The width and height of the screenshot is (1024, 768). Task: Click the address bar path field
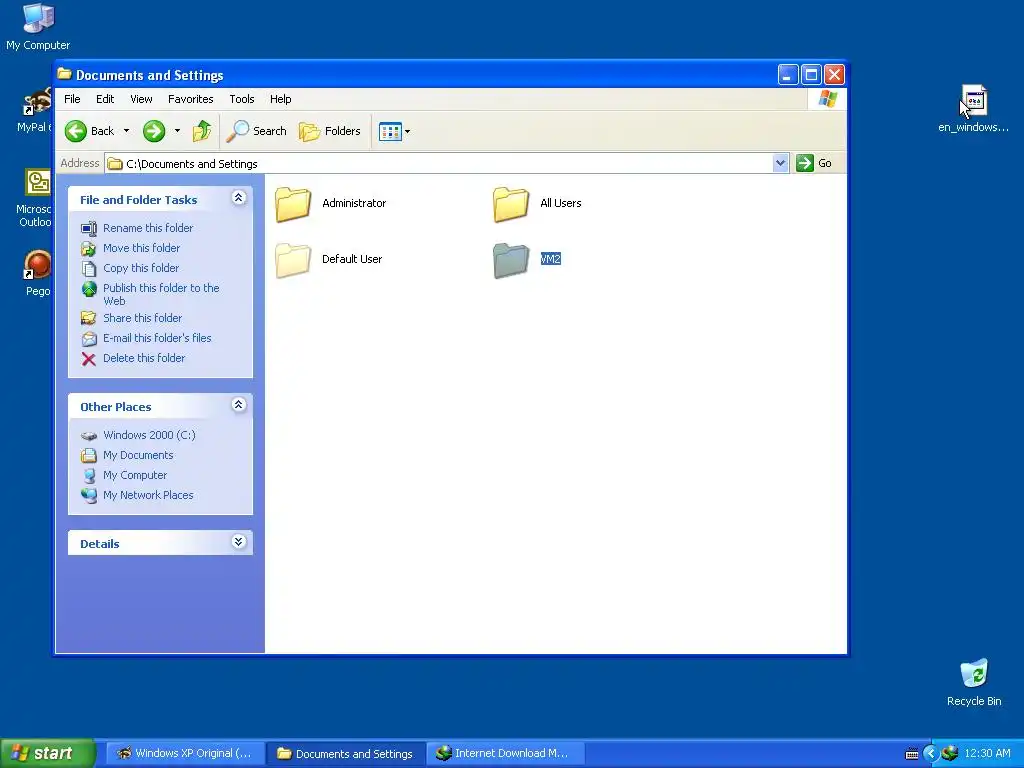439,163
